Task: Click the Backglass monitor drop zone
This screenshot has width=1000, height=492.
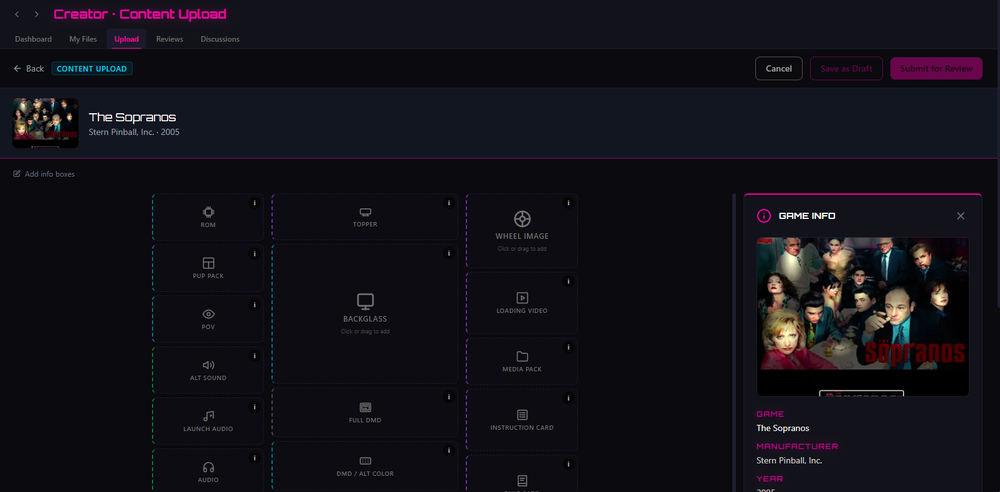Action: [365, 314]
